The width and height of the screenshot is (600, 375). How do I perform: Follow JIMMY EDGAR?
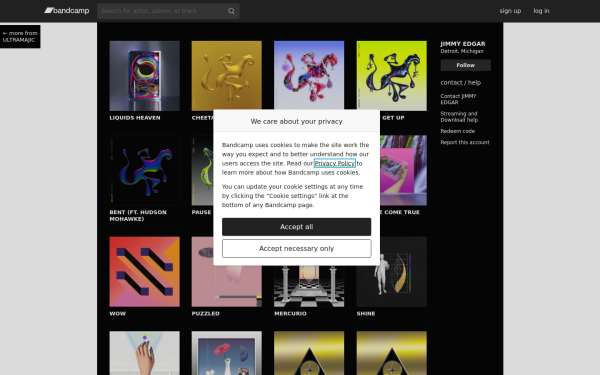pos(465,65)
